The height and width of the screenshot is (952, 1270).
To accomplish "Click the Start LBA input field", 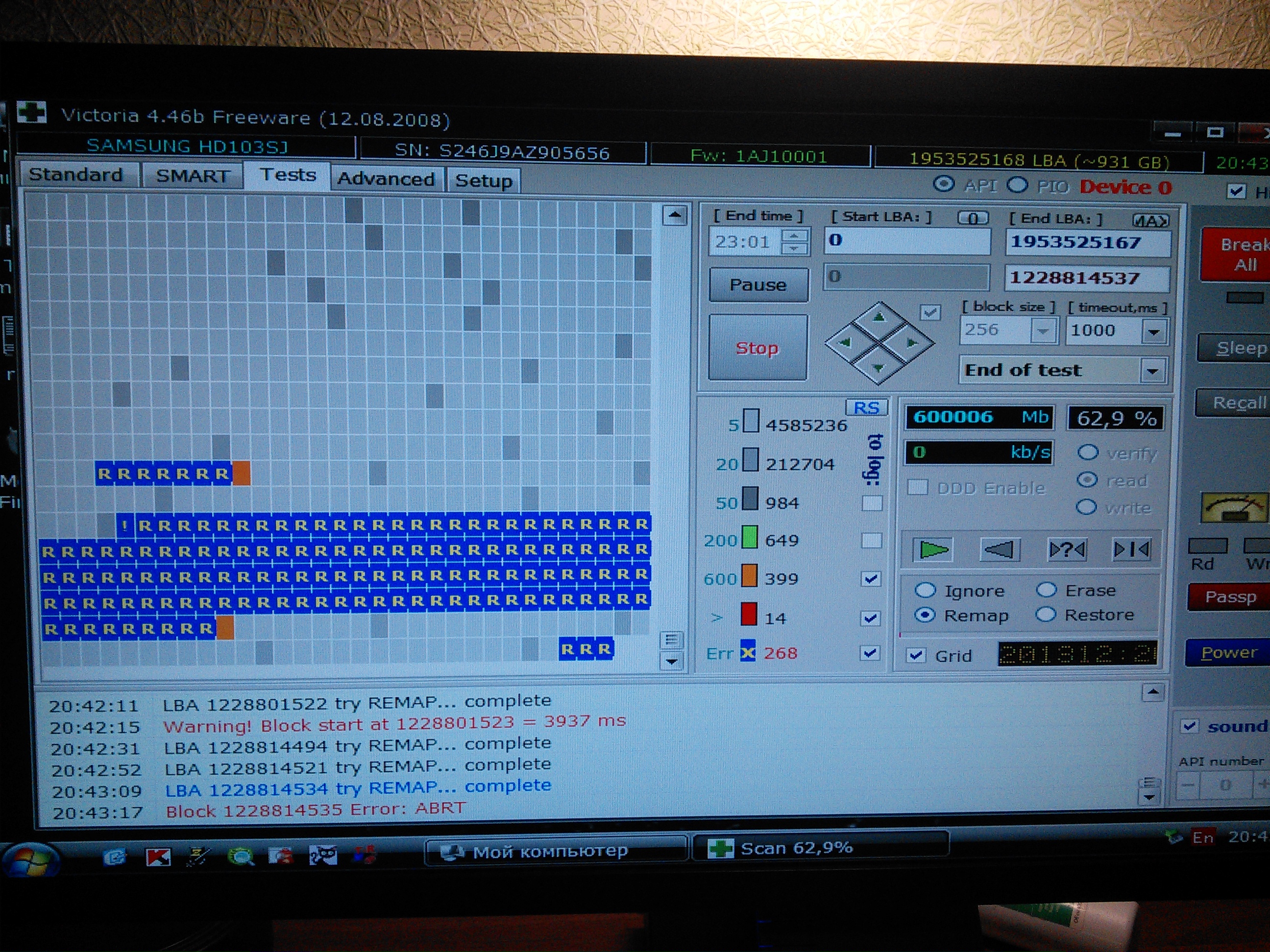I will click(908, 240).
